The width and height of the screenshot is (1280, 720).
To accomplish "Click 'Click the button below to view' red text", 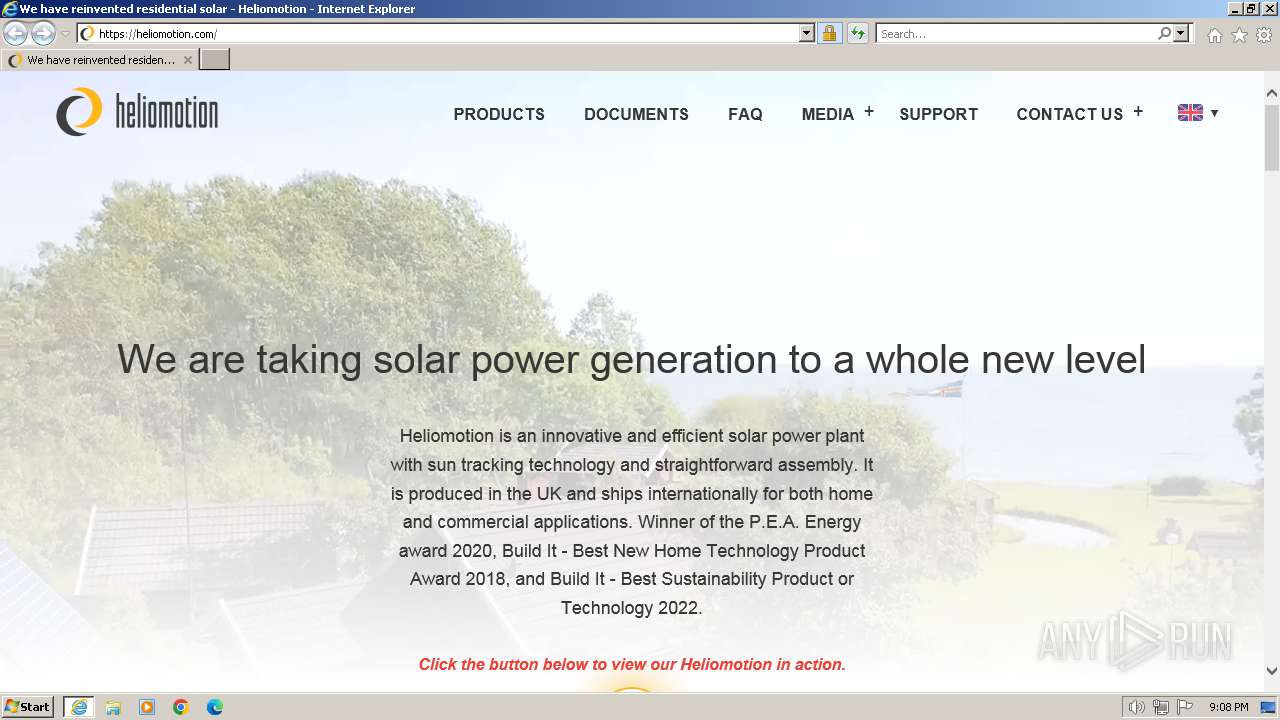I will pyautogui.click(x=632, y=664).
